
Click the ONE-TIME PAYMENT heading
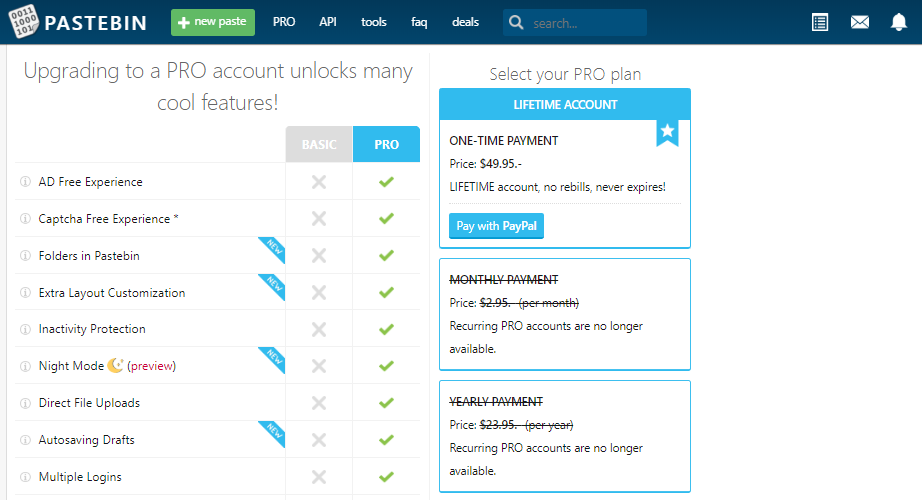click(x=504, y=141)
